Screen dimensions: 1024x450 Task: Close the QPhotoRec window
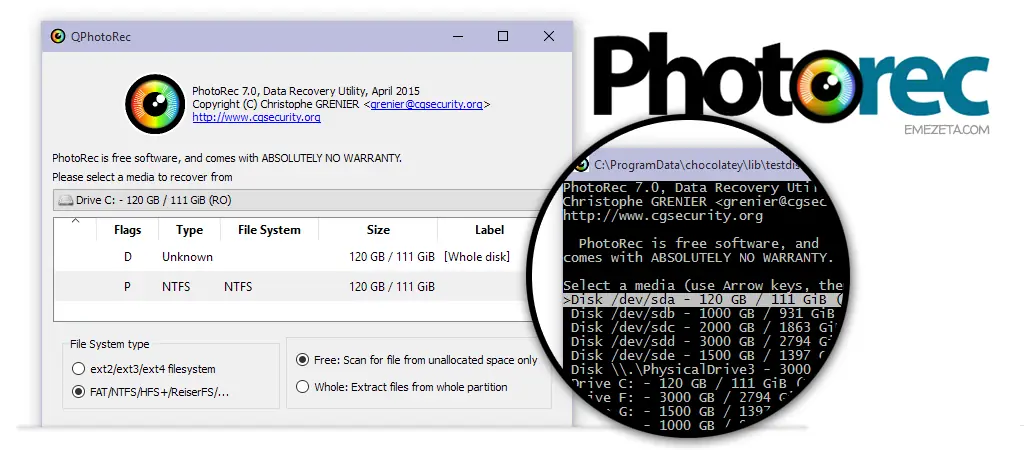click(x=549, y=36)
